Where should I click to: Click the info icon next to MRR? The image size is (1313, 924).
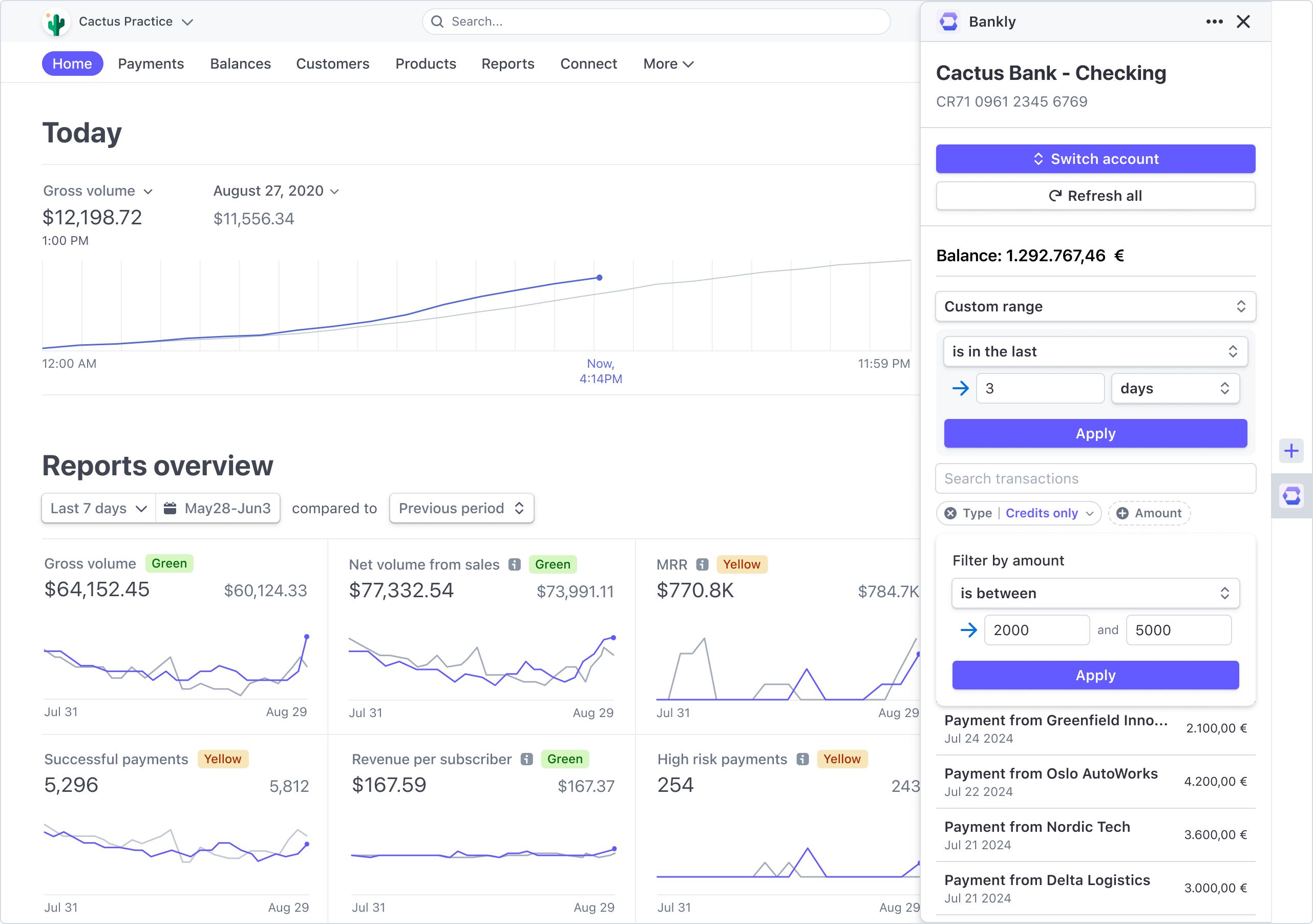703,564
